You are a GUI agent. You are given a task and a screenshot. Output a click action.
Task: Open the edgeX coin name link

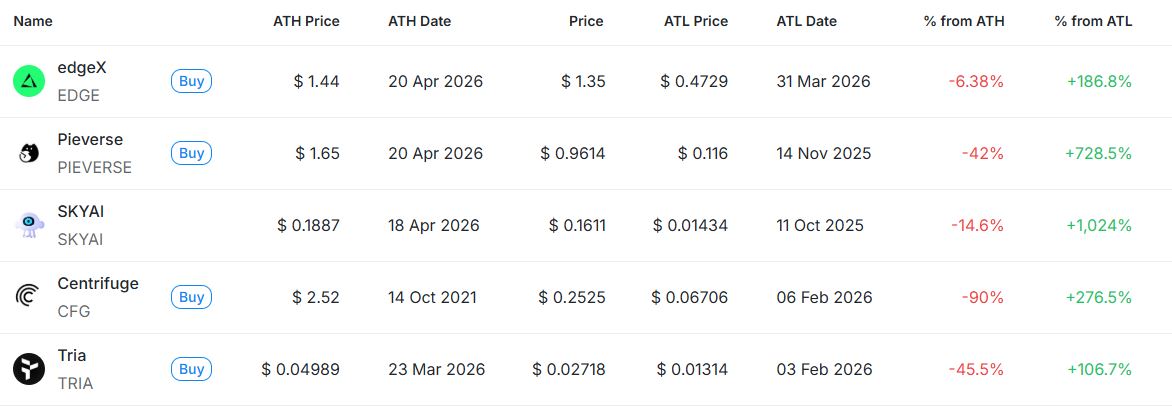point(82,68)
